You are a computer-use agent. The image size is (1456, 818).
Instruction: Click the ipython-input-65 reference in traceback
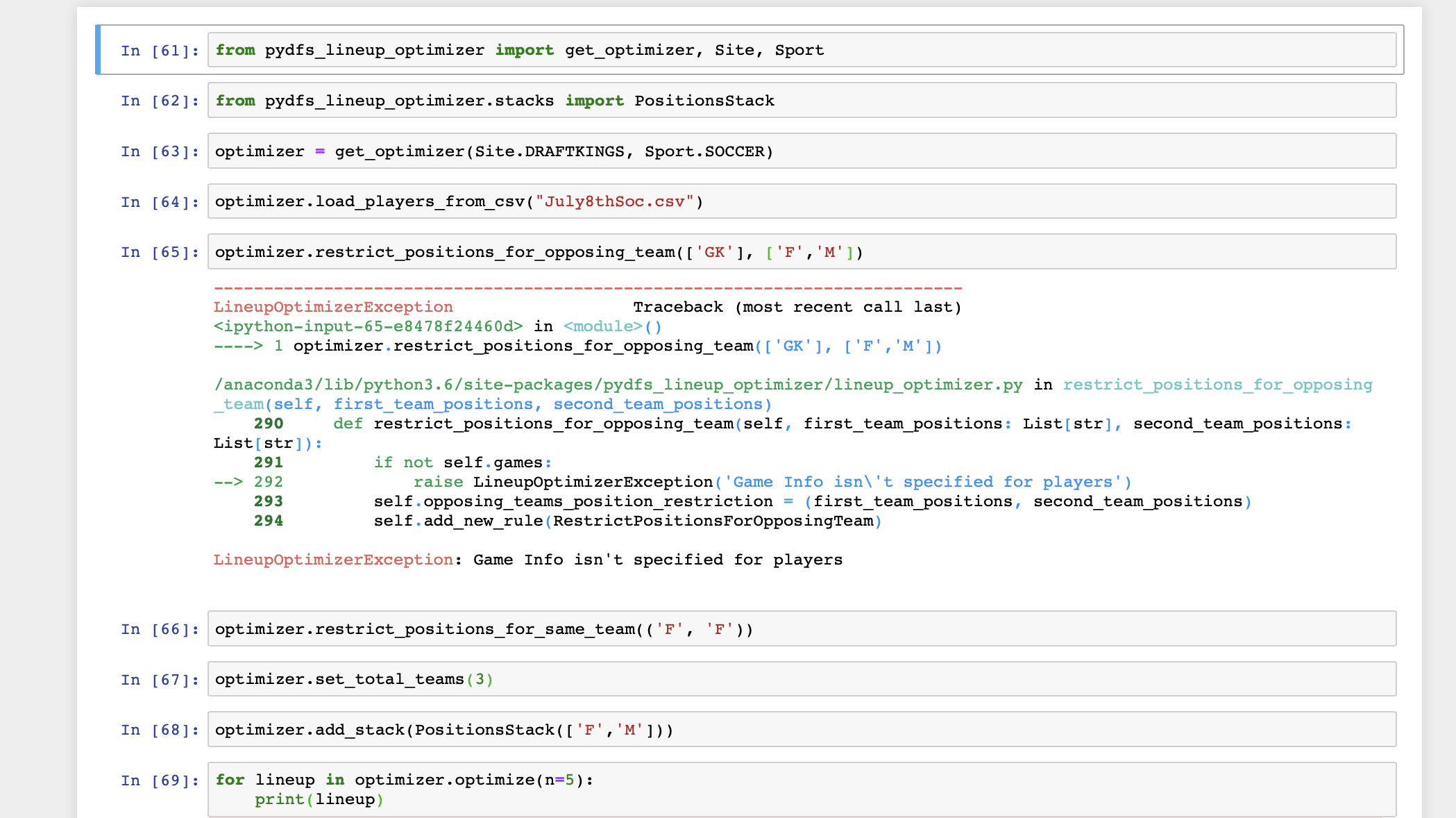coord(368,326)
